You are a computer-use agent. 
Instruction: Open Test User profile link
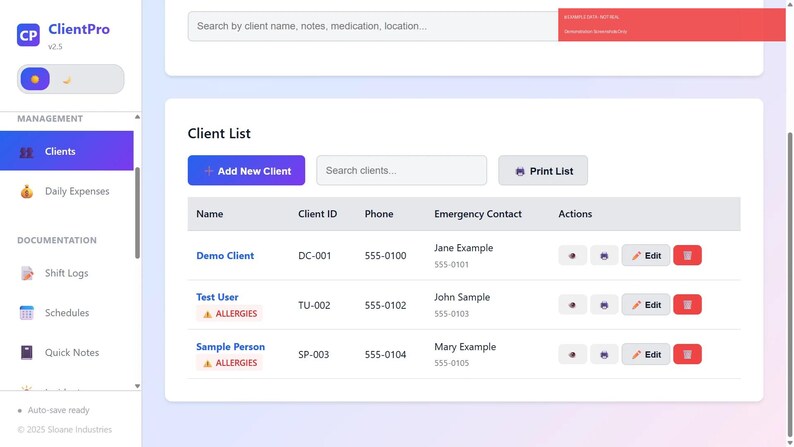coord(217,297)
